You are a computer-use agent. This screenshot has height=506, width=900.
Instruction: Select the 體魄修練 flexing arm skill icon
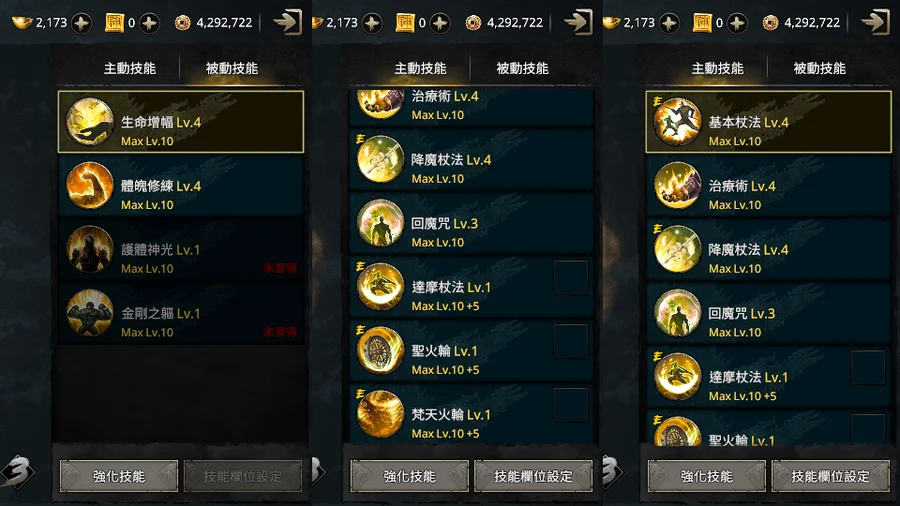(x=90, y=185)
